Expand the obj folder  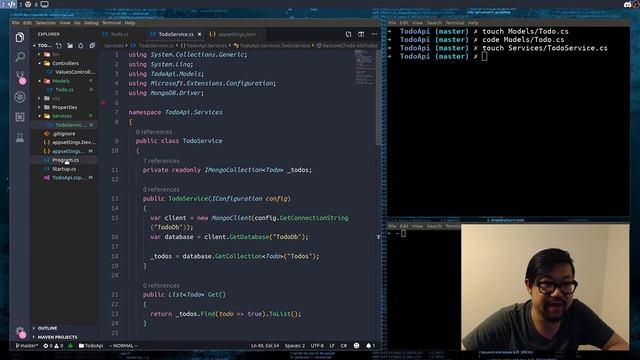pos(39,98)
